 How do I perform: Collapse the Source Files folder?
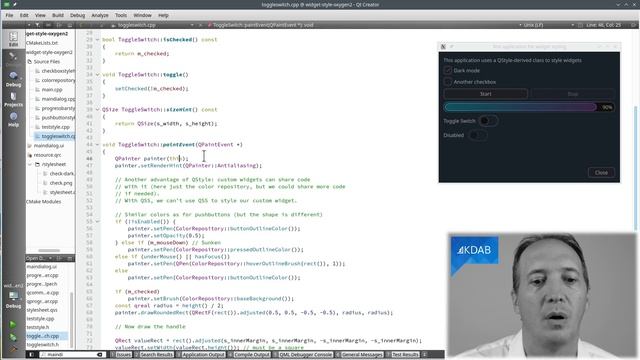pos(29,62)
